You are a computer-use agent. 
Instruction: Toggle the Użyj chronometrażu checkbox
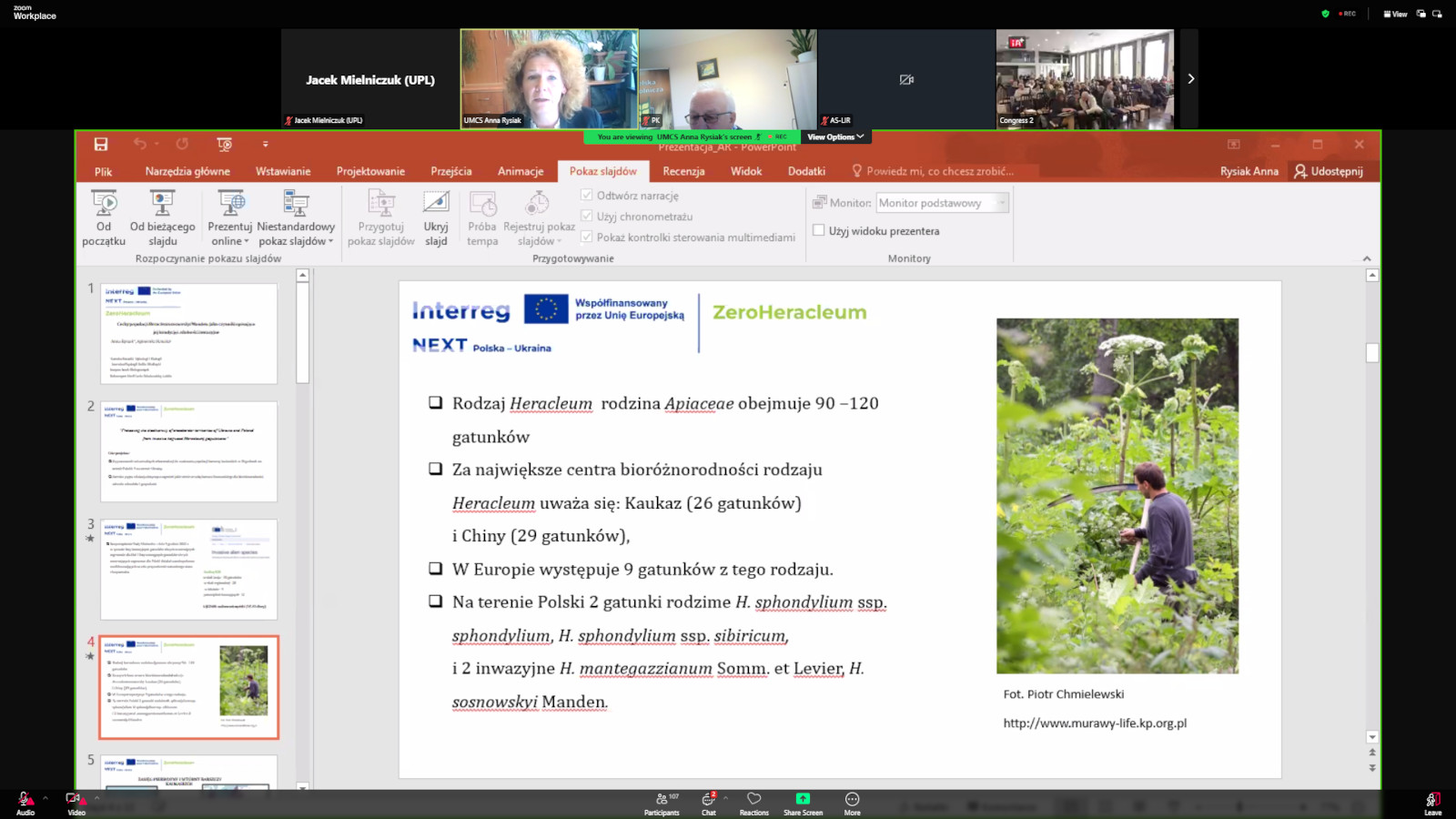pyautogui.click(x=587, y=217)
